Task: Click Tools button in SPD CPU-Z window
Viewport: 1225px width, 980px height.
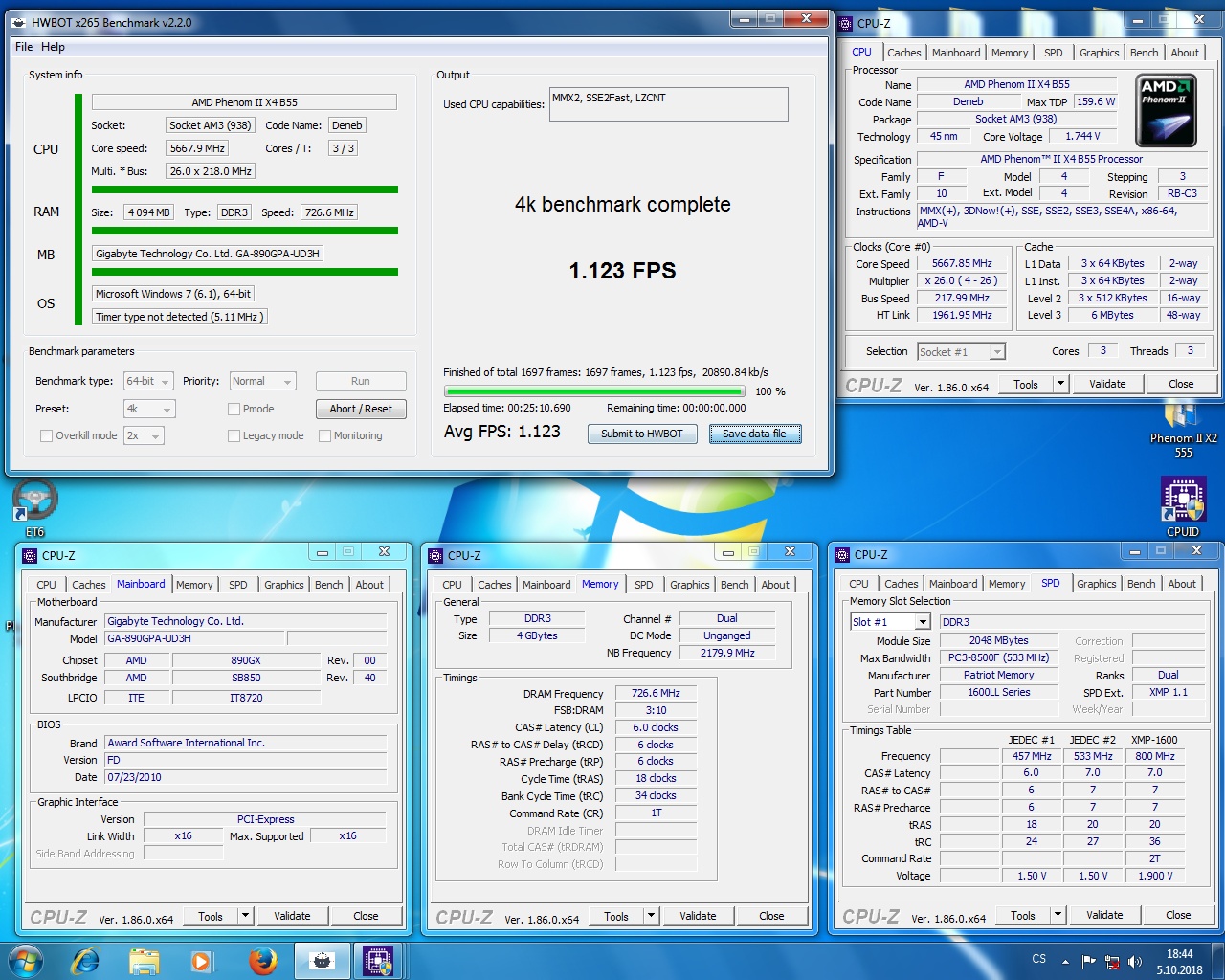Action: pyautogui.click(x=1022, y=916)
